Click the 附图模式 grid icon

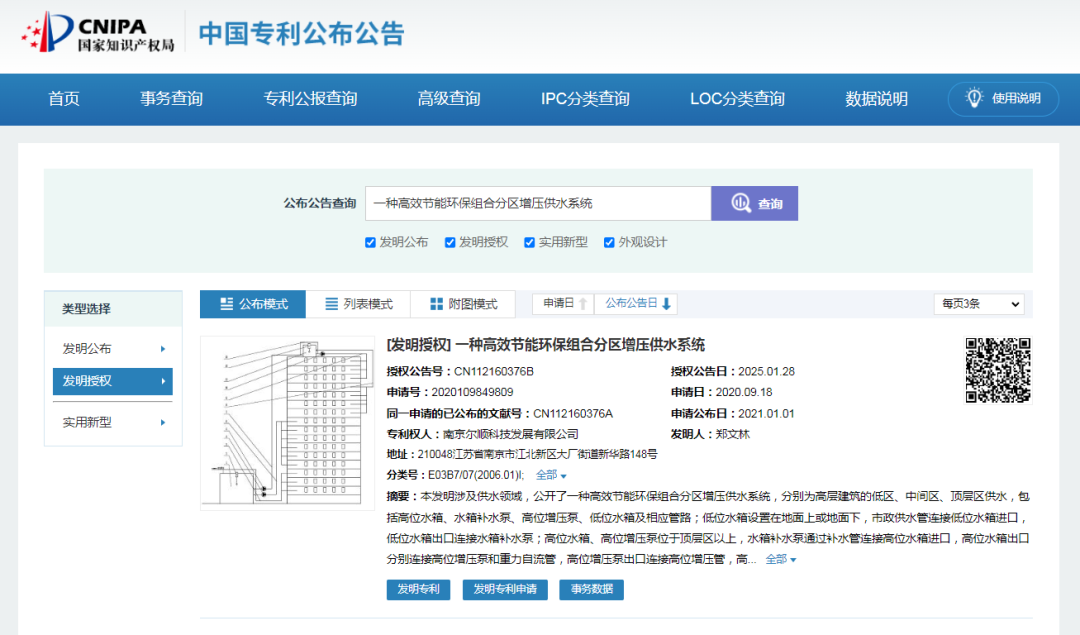pyautogui.click(x=436, y=304)
